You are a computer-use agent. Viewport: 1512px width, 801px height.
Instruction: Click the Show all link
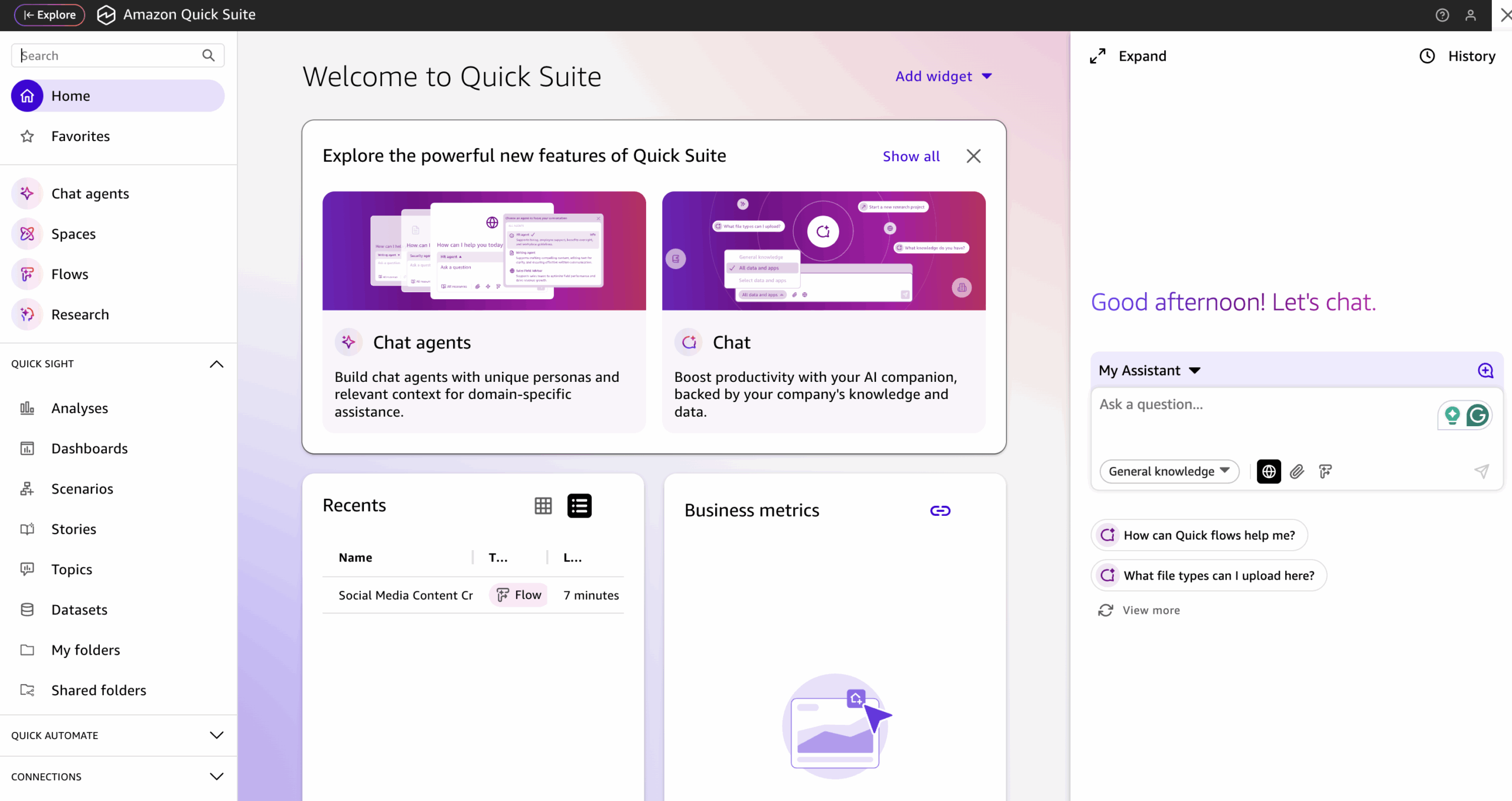pyautogui.click(x=911, y=156)
